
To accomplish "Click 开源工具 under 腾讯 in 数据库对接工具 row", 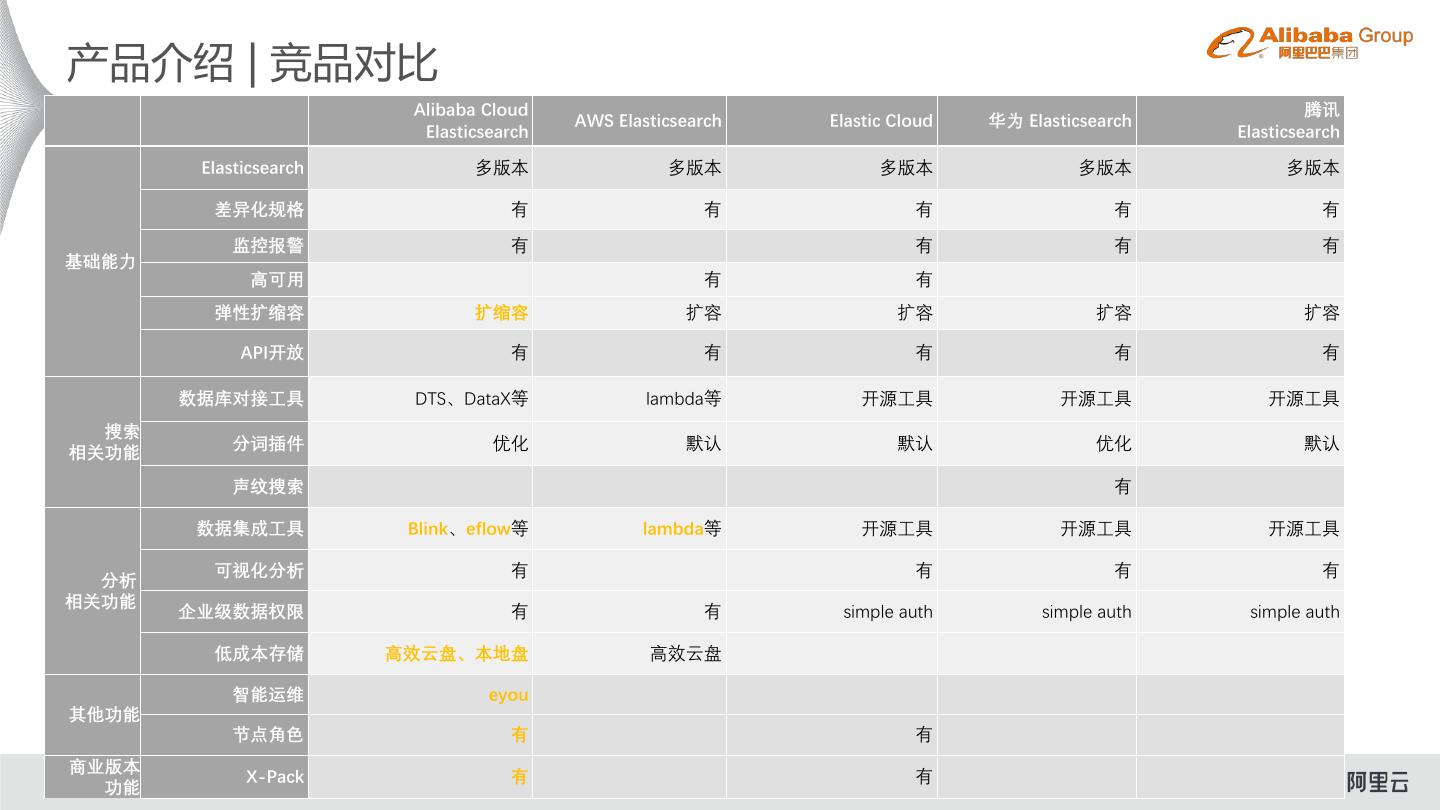I will [x=1304, y=399].
